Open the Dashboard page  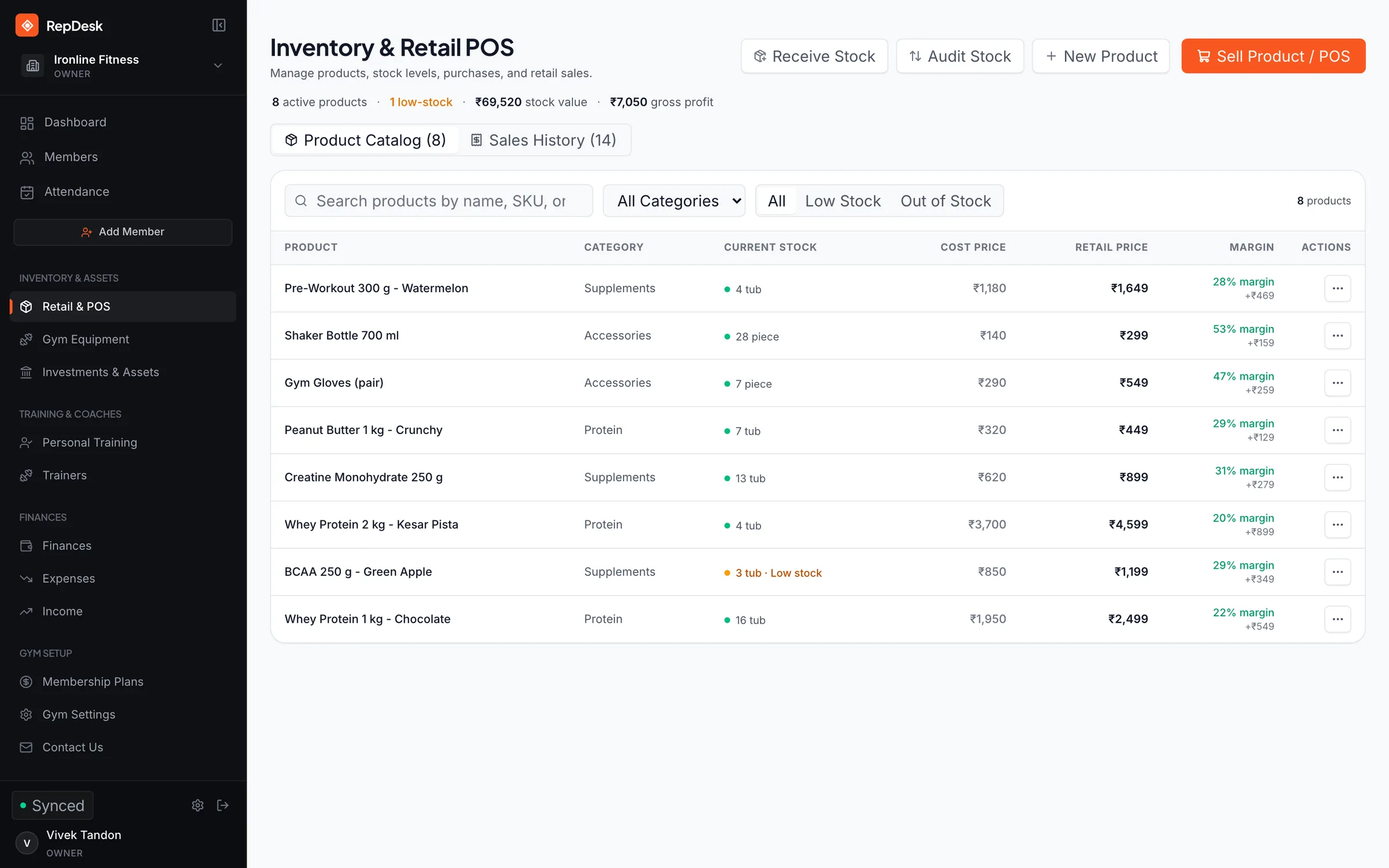pyautogui.click(x=123, y=122)
